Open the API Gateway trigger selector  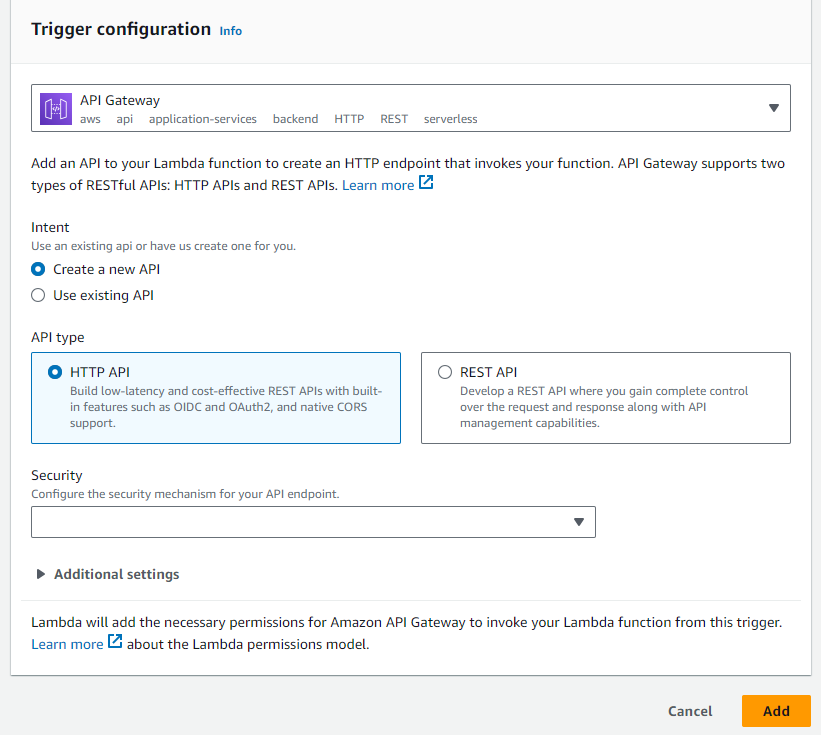(410, 108)
